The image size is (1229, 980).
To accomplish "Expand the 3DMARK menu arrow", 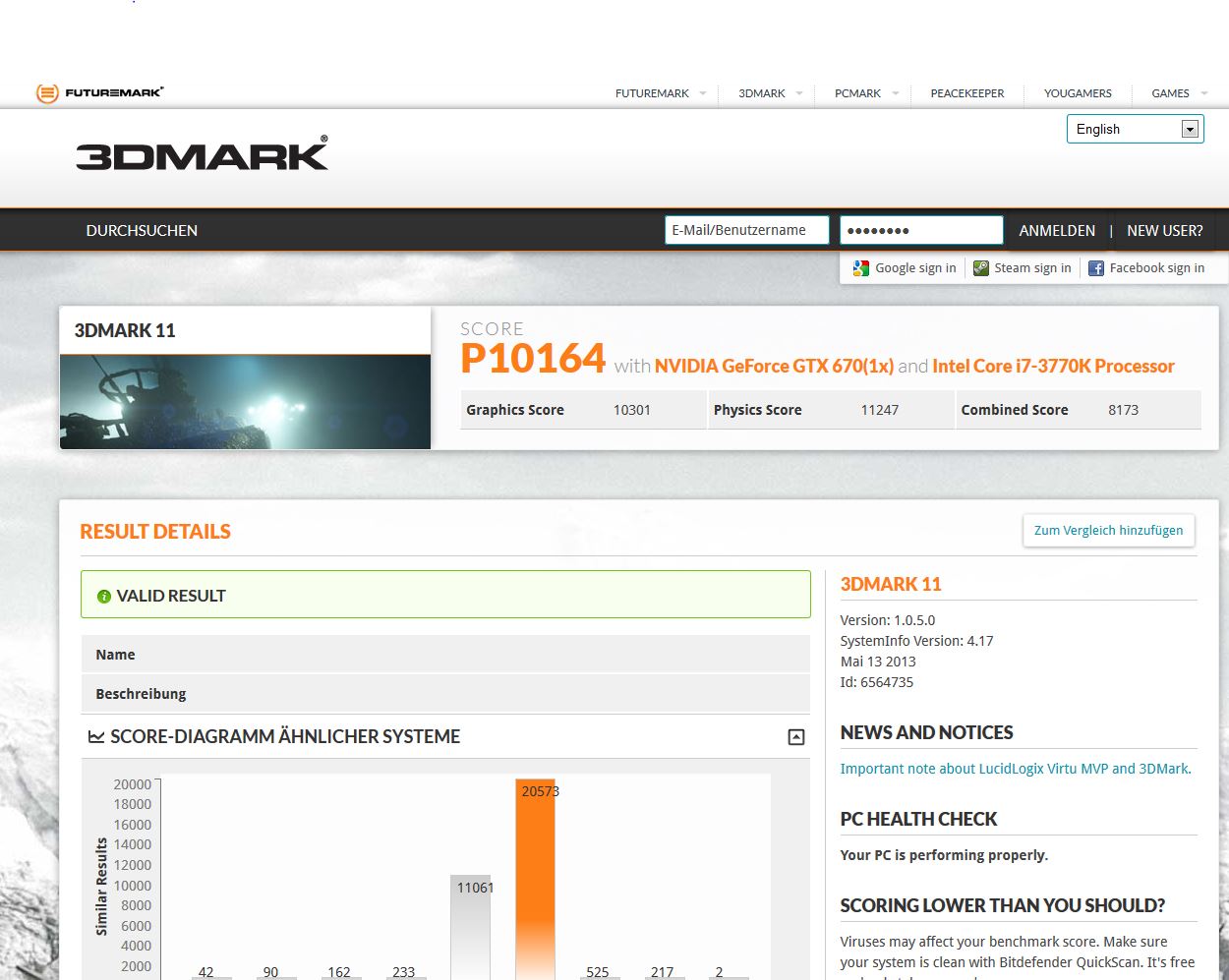I will (x=798, y=93).
